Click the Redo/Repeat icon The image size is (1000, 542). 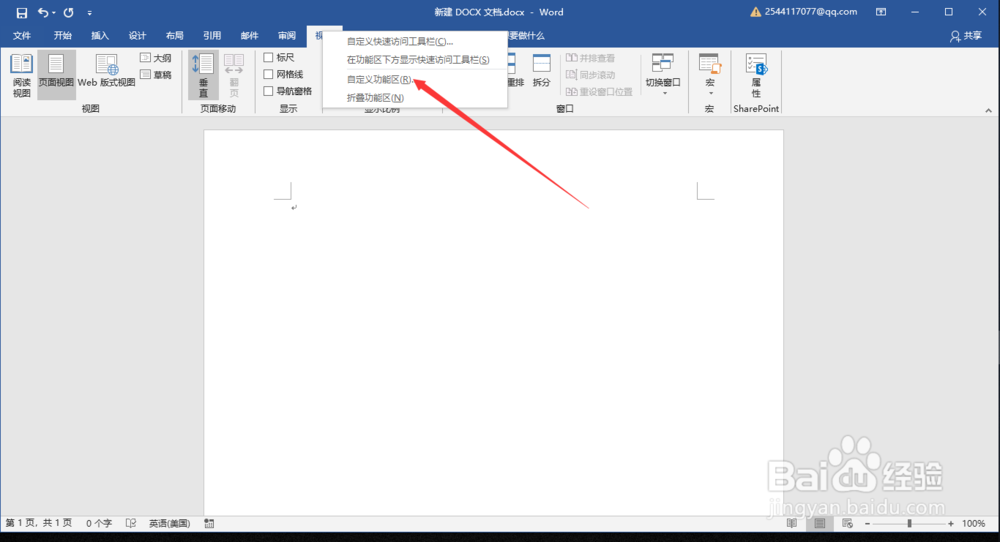68,12
